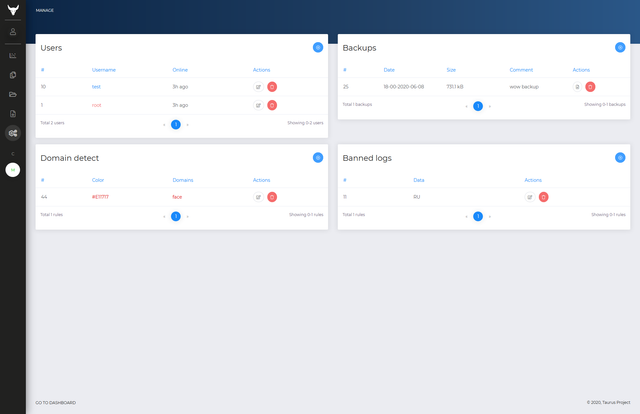Go to page 1 in Domain detect pagination

[x=176, y=216]
